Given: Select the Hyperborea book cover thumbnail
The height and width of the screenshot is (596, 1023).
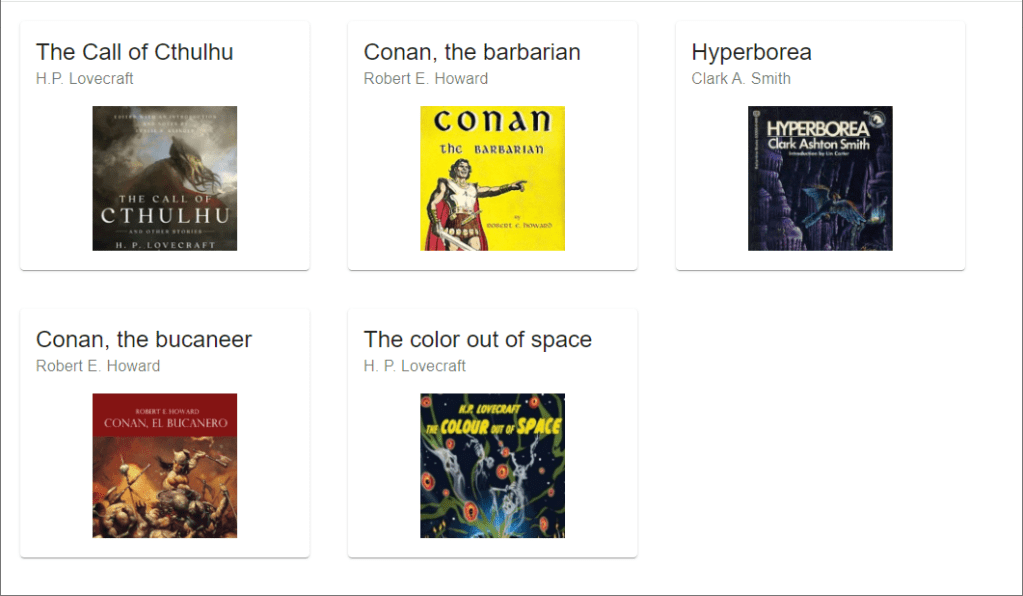Looking at the screenshot, I should (820, 178).
